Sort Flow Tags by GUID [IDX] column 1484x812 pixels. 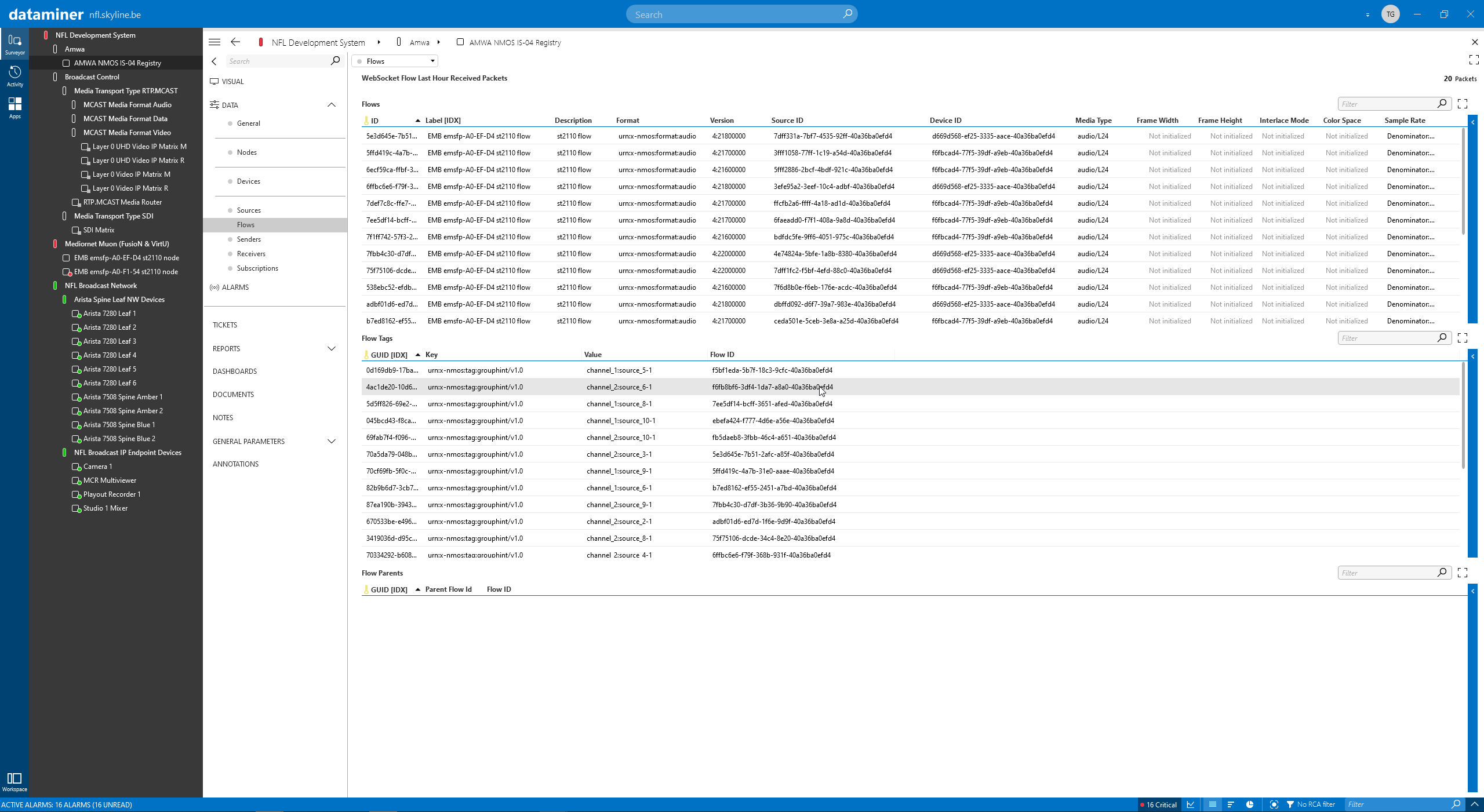pyautogui.click(x=388, y=355)
